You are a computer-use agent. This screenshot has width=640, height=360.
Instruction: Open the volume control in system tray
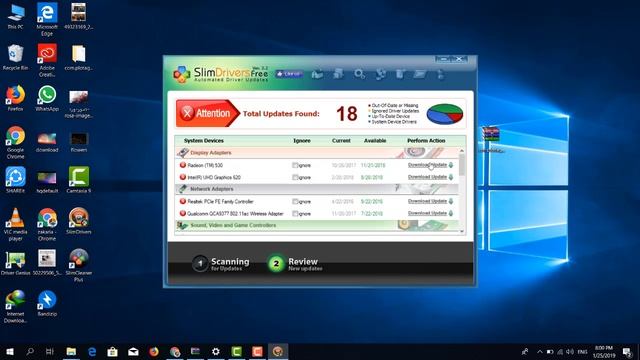coord(570,351)
